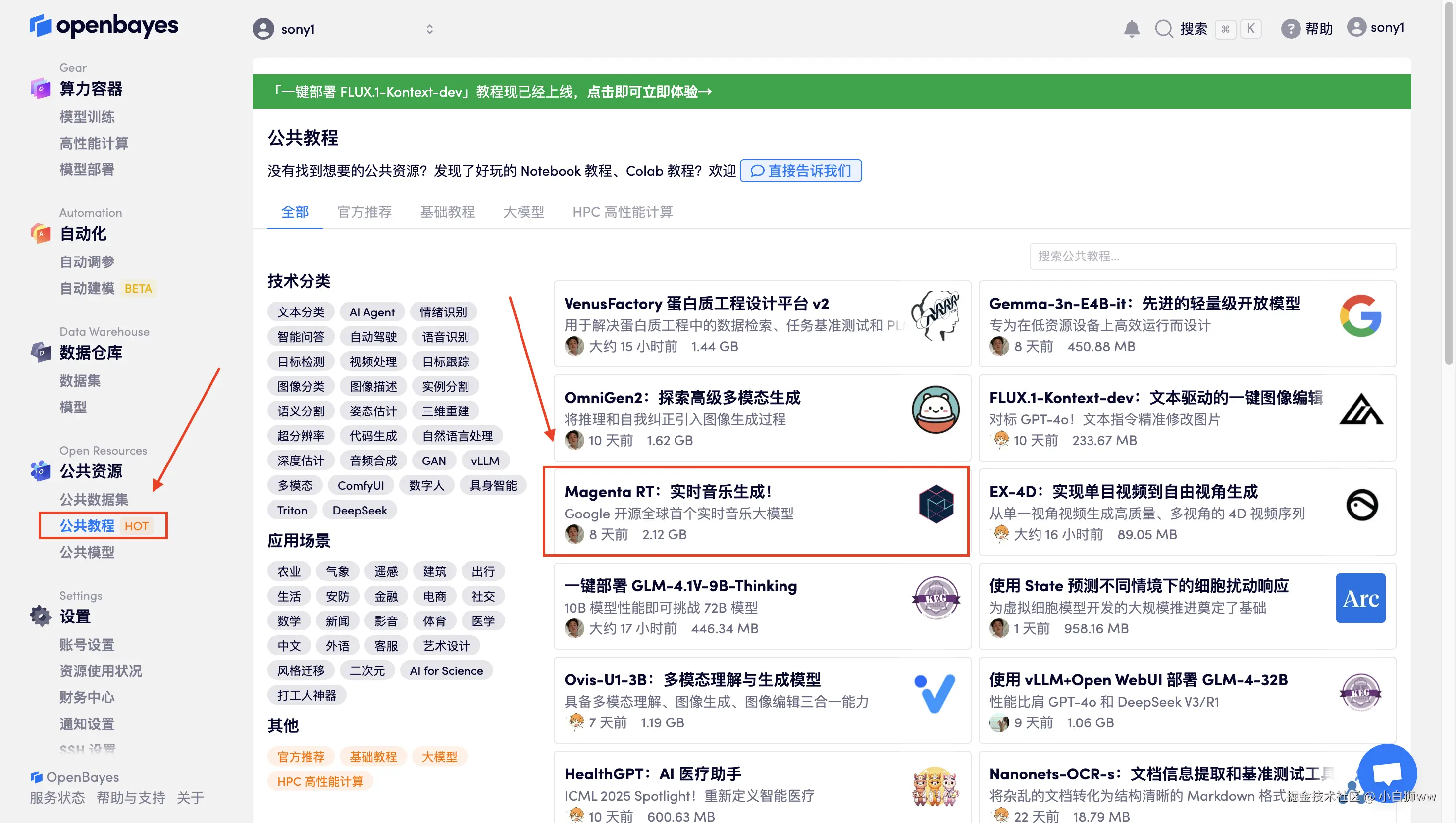Click the 直接告诉我们 button
The height and width of the screenshot is (823, 1456).
click(800, 171)
